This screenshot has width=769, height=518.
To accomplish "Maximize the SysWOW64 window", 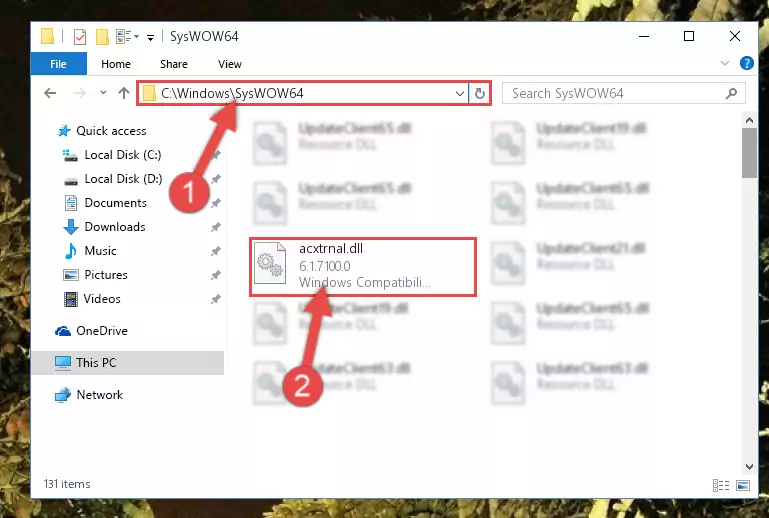I will 689,36.
